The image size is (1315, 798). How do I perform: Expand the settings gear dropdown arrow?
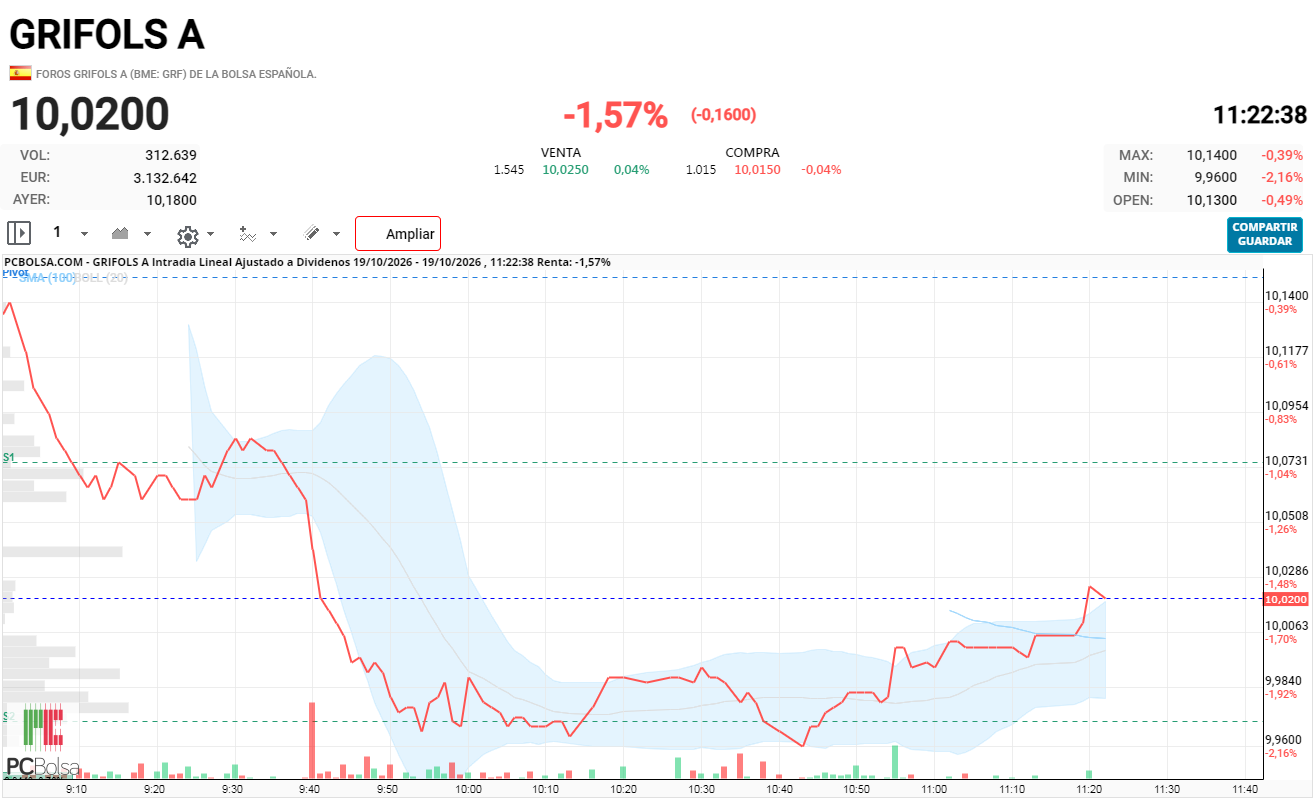coord(210,235)
